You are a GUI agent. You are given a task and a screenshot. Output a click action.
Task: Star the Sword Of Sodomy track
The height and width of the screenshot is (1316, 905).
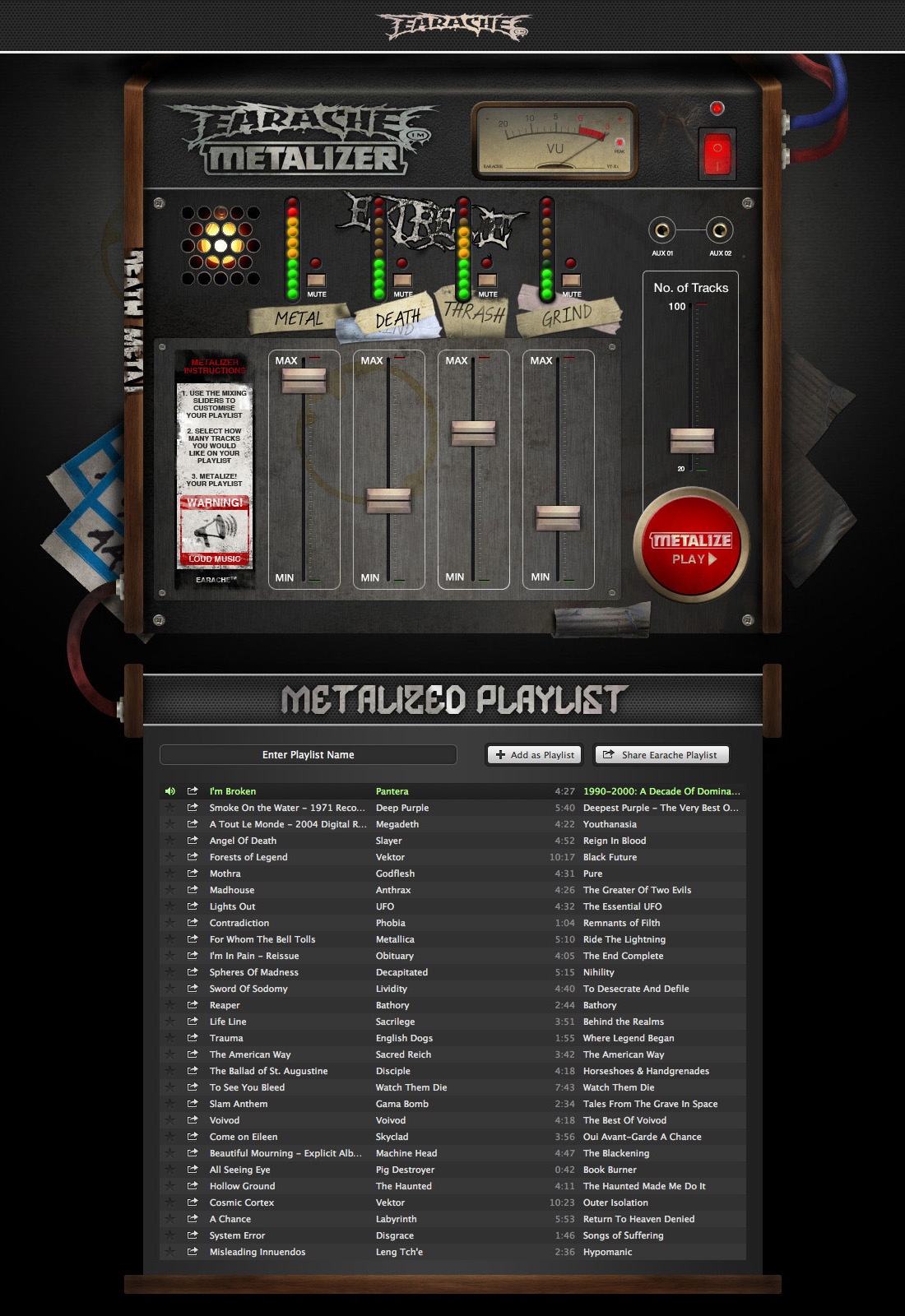(x=170, y=989)
